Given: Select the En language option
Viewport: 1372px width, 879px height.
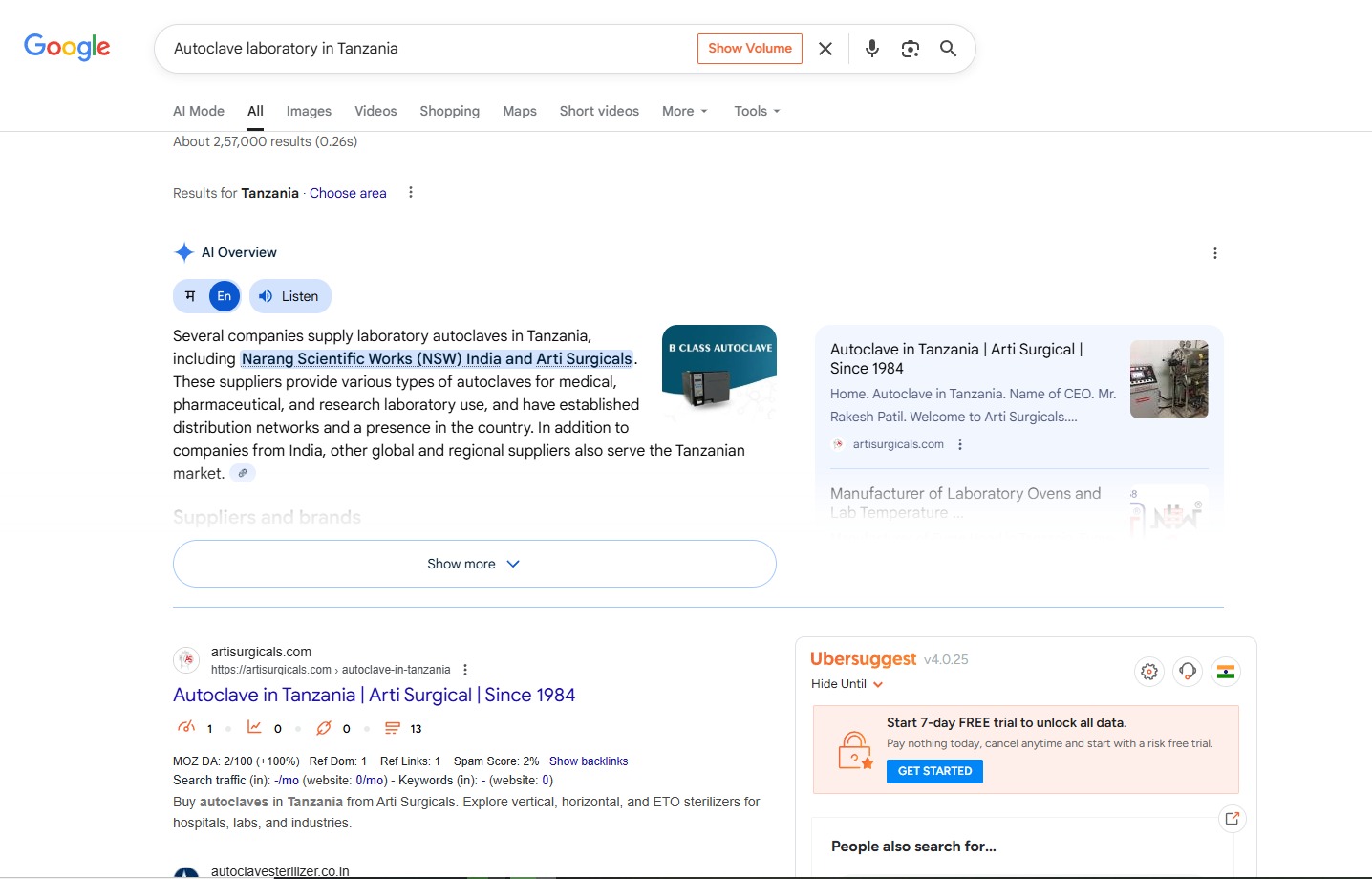Looking at the screenshot, I should (x=224, y=296).
